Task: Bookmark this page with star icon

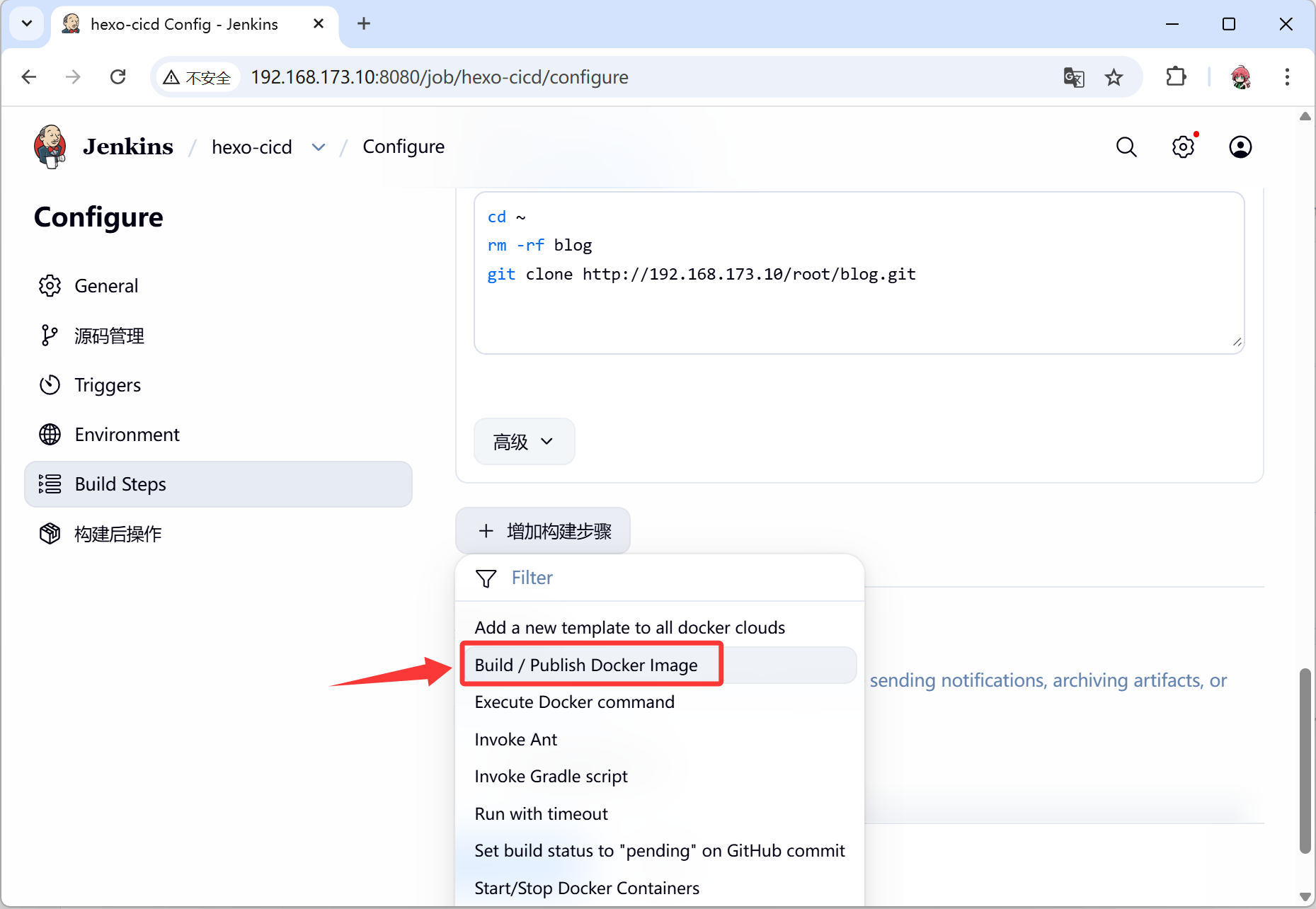Action: (1114, 77)
